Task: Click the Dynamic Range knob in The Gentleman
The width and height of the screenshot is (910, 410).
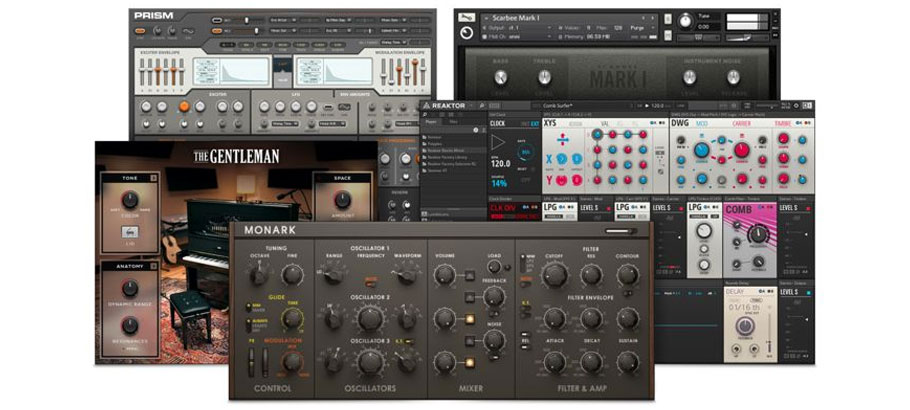Action: coord(130,288)
